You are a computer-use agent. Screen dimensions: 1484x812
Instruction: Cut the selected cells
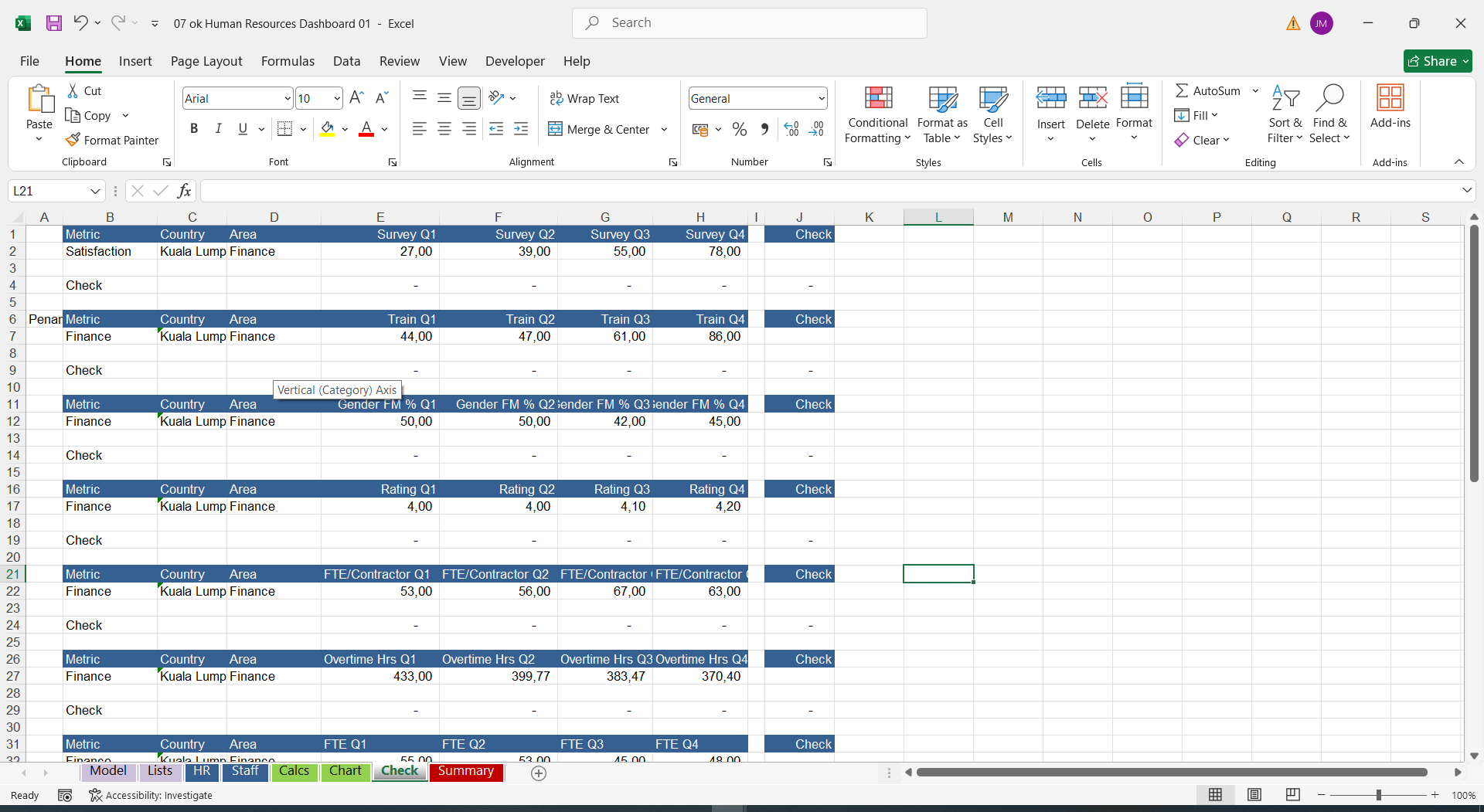point(84,90)
